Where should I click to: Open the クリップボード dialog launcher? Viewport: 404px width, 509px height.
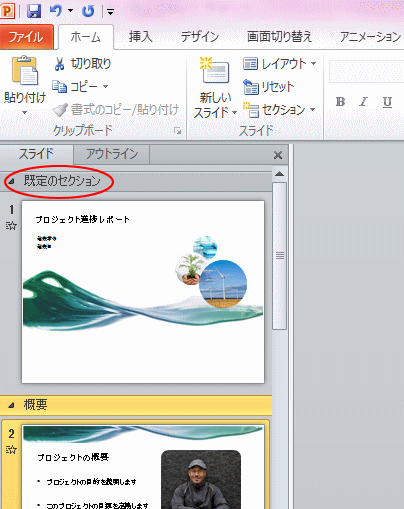(x=178, y=131)
